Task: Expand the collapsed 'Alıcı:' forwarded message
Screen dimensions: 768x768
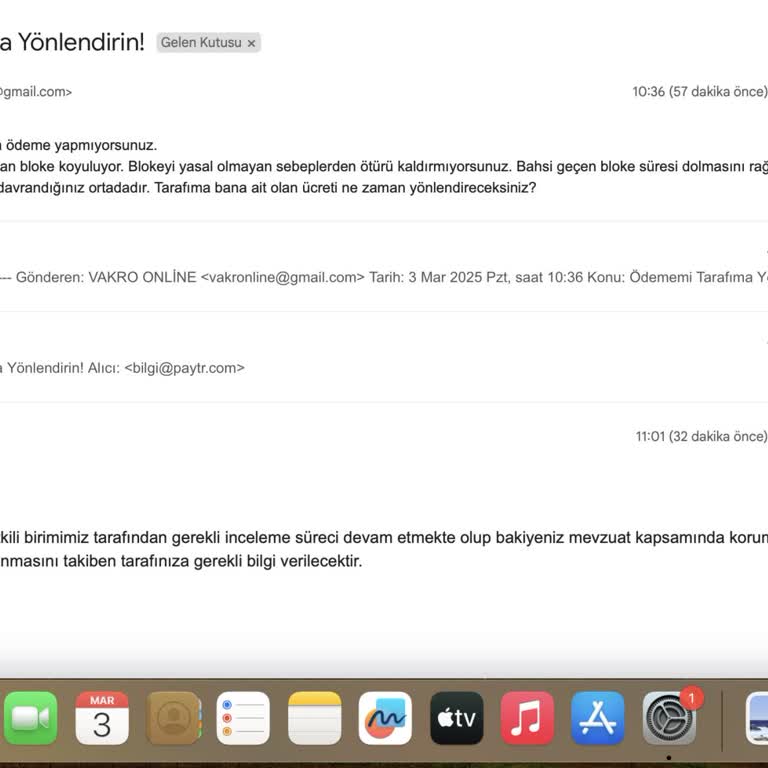Action: tap(384, 368)
